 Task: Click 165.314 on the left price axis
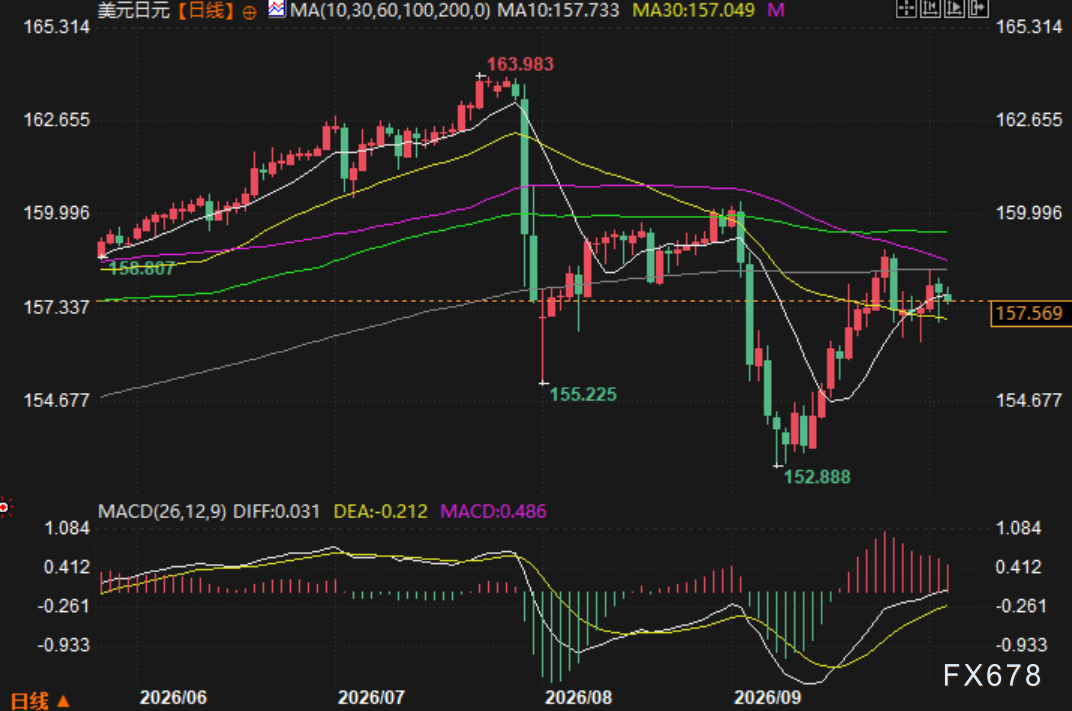[x=57, y=27]
